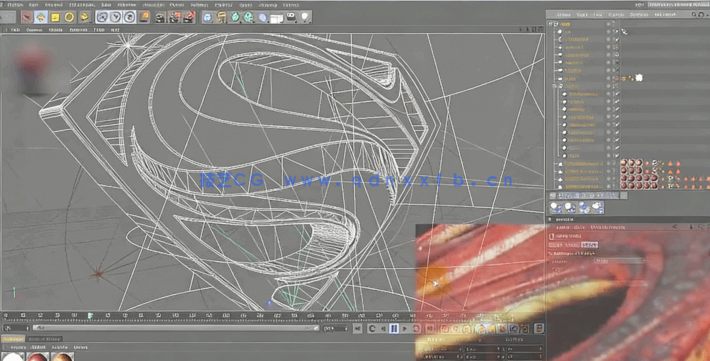Click the red Record Active Objects button
Viewport: 710px width, 361px height.
point(445,329)
